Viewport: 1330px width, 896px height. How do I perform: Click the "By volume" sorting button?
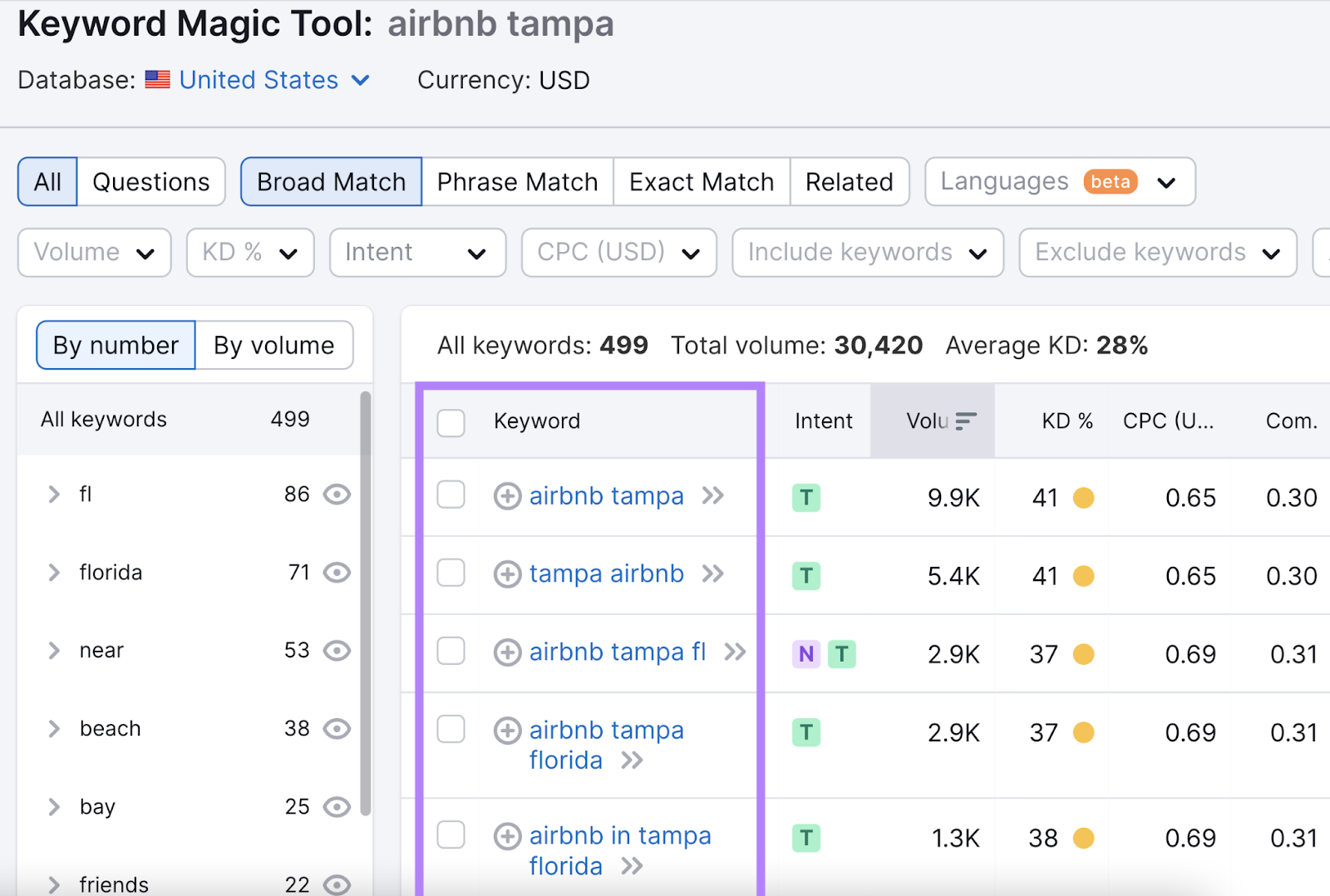point(274,345)
